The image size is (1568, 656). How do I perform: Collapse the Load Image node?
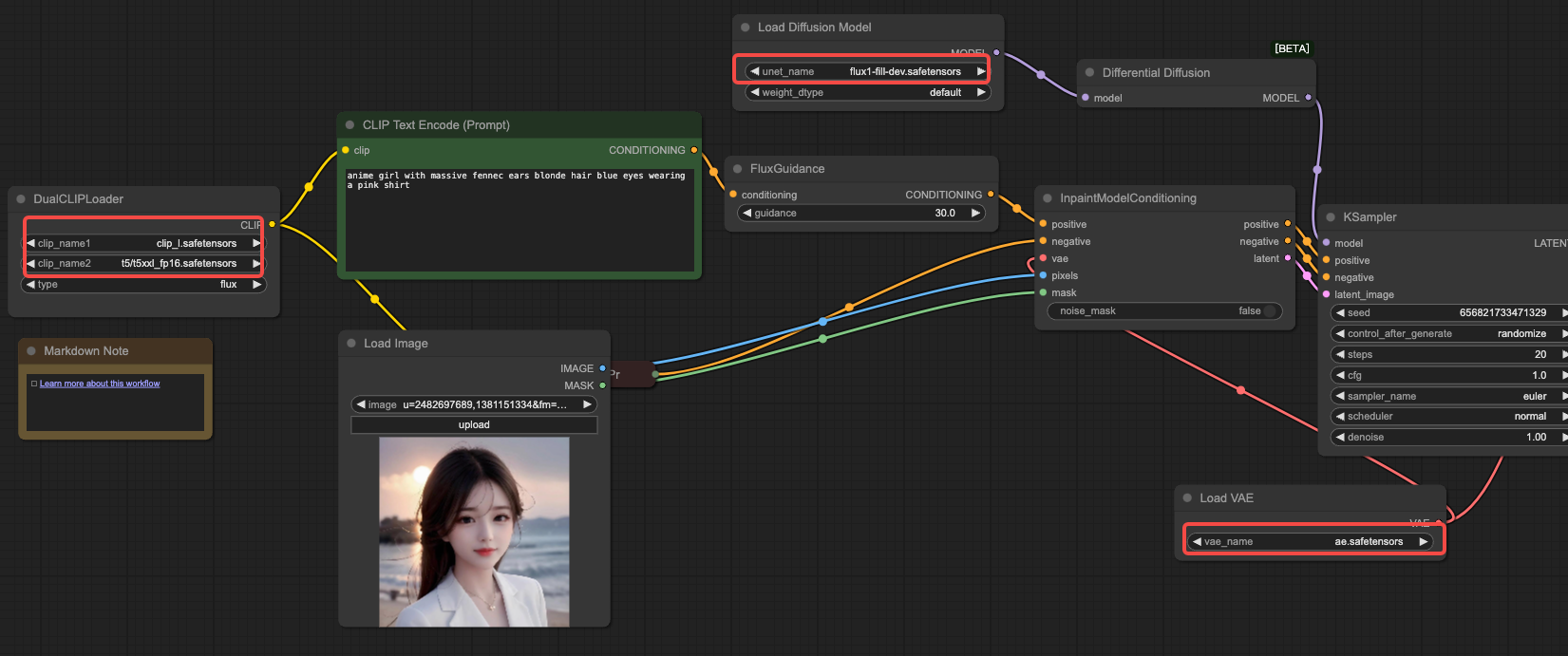pos(351,344)
